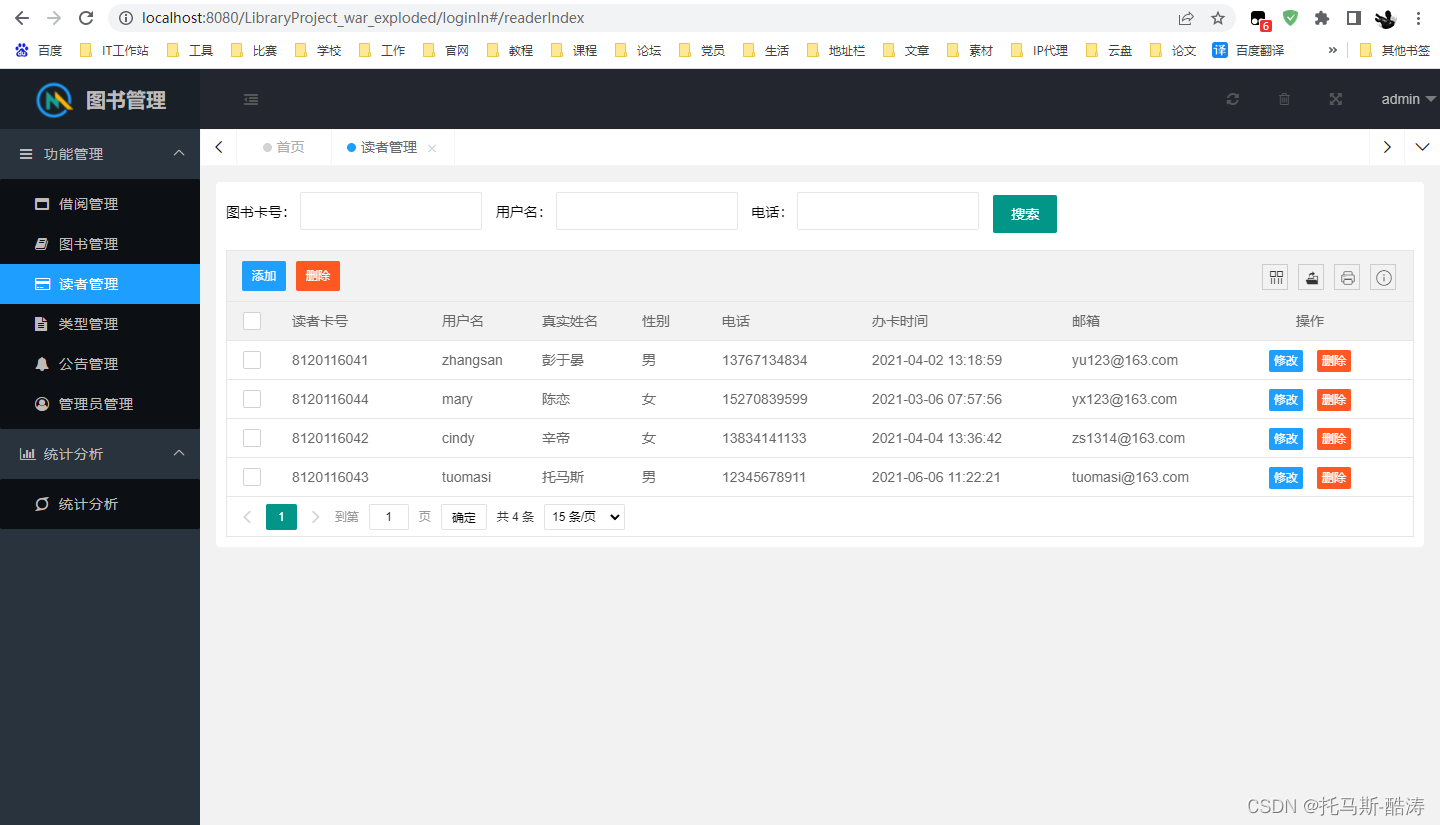Open the 15 条/页 page size dropdown

[x=584, y=517]
